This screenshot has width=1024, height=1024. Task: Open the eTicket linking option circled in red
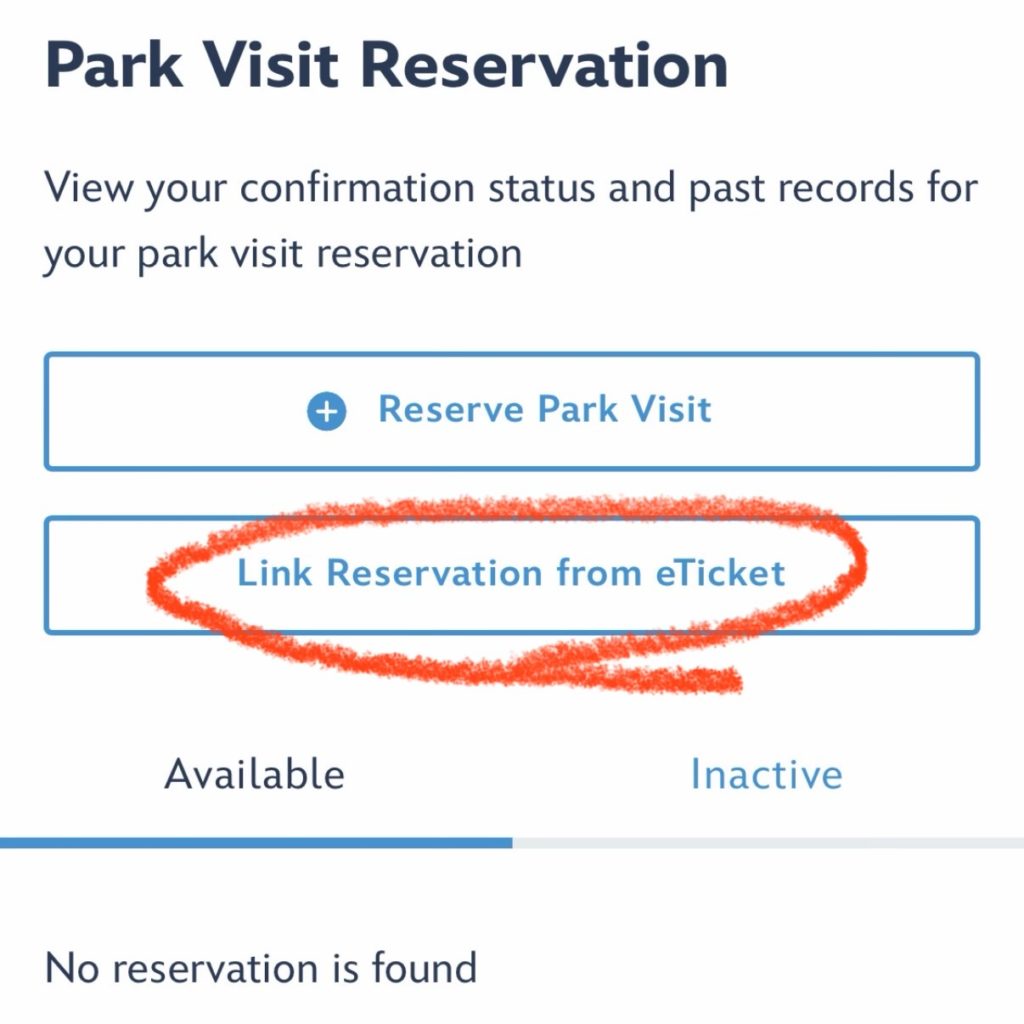pos(512,573)
